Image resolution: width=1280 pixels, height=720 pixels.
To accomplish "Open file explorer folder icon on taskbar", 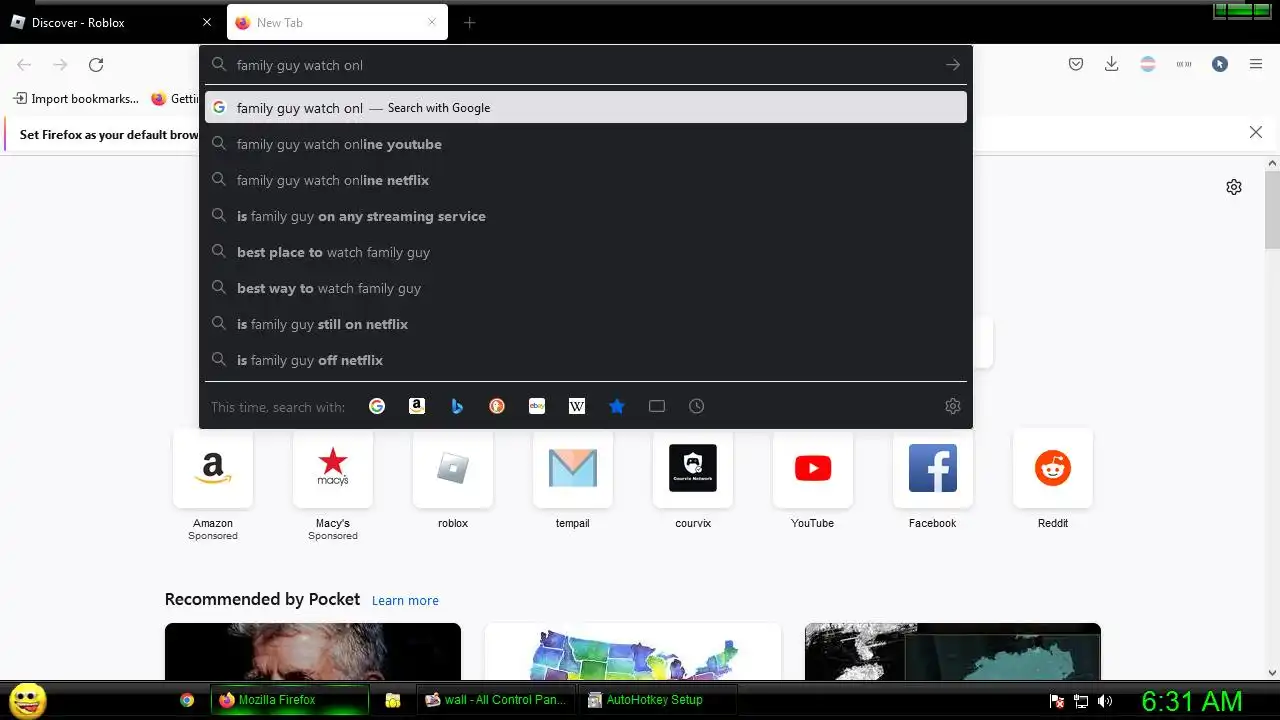I will click(x=393, y=700).
